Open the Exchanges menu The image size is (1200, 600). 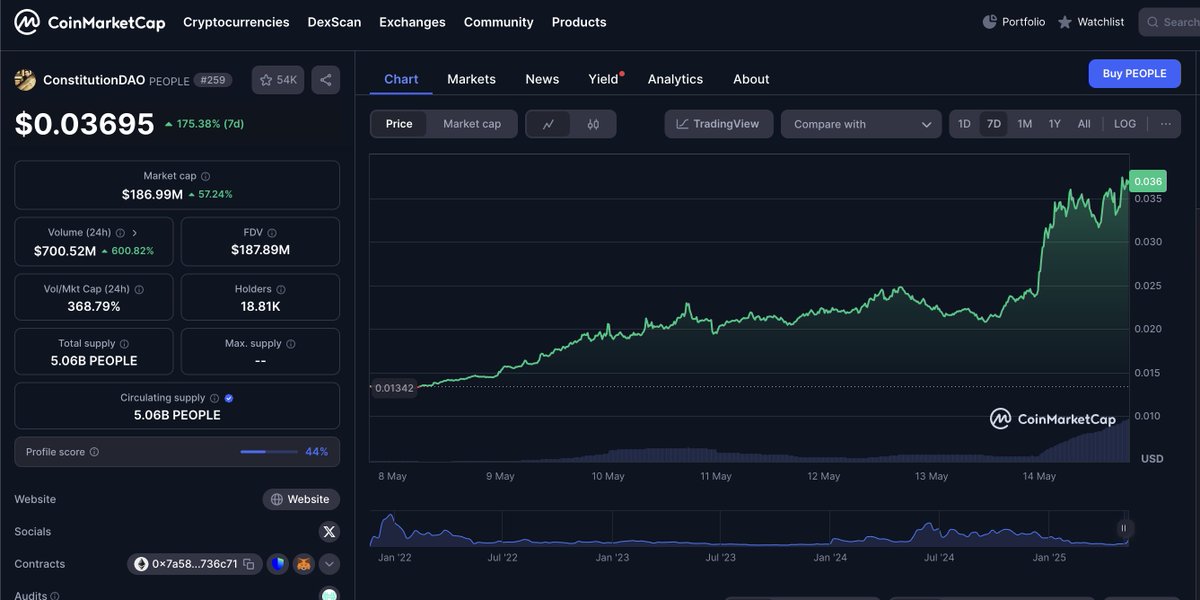(x=413, y=22)
